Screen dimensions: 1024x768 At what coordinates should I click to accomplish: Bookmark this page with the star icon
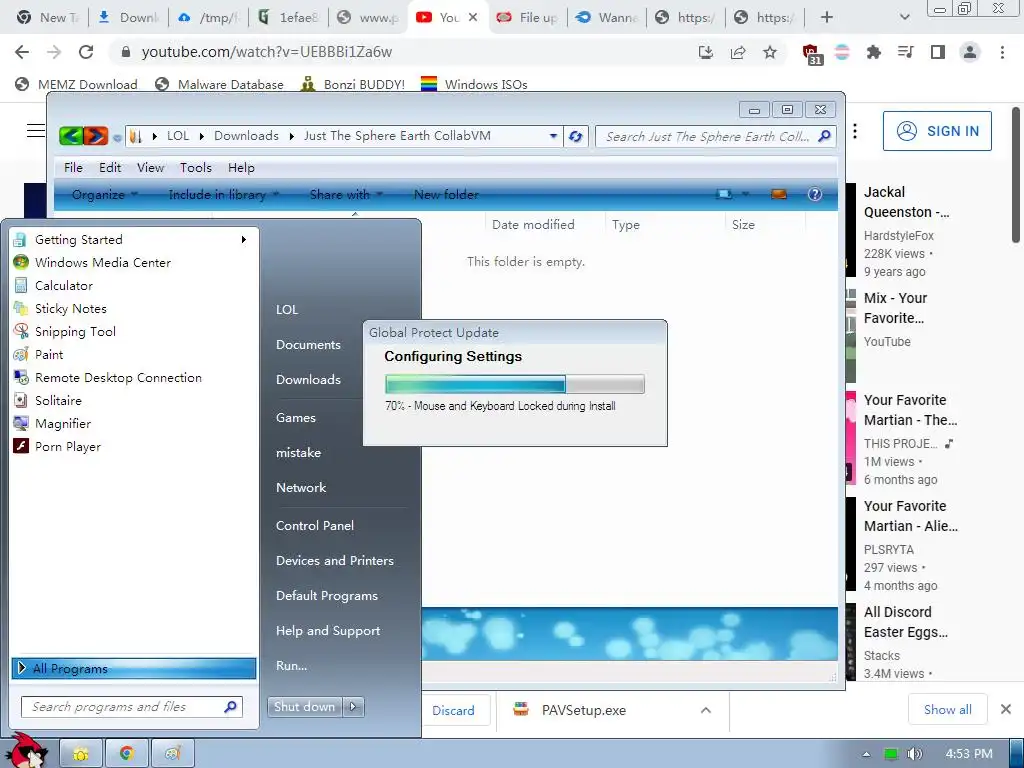pyautogui.click(x=770, y=52)
